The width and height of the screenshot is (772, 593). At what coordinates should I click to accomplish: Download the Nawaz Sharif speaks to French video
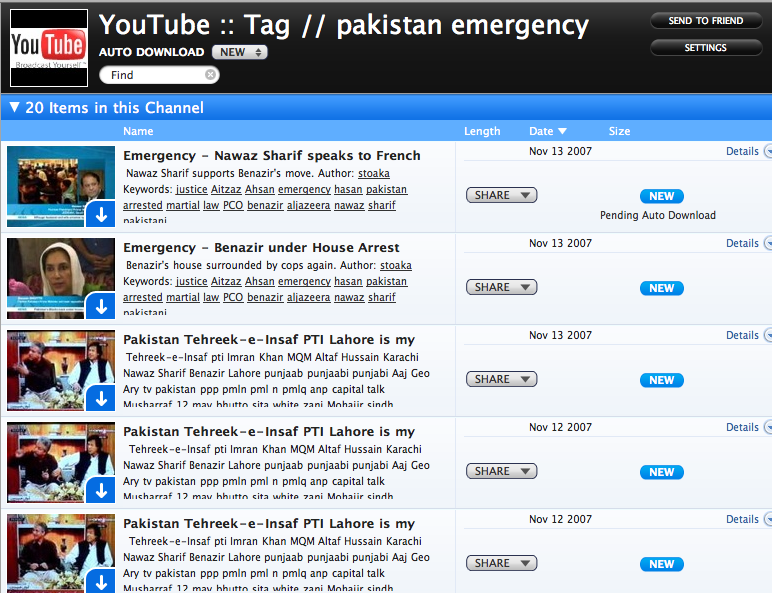101,214
